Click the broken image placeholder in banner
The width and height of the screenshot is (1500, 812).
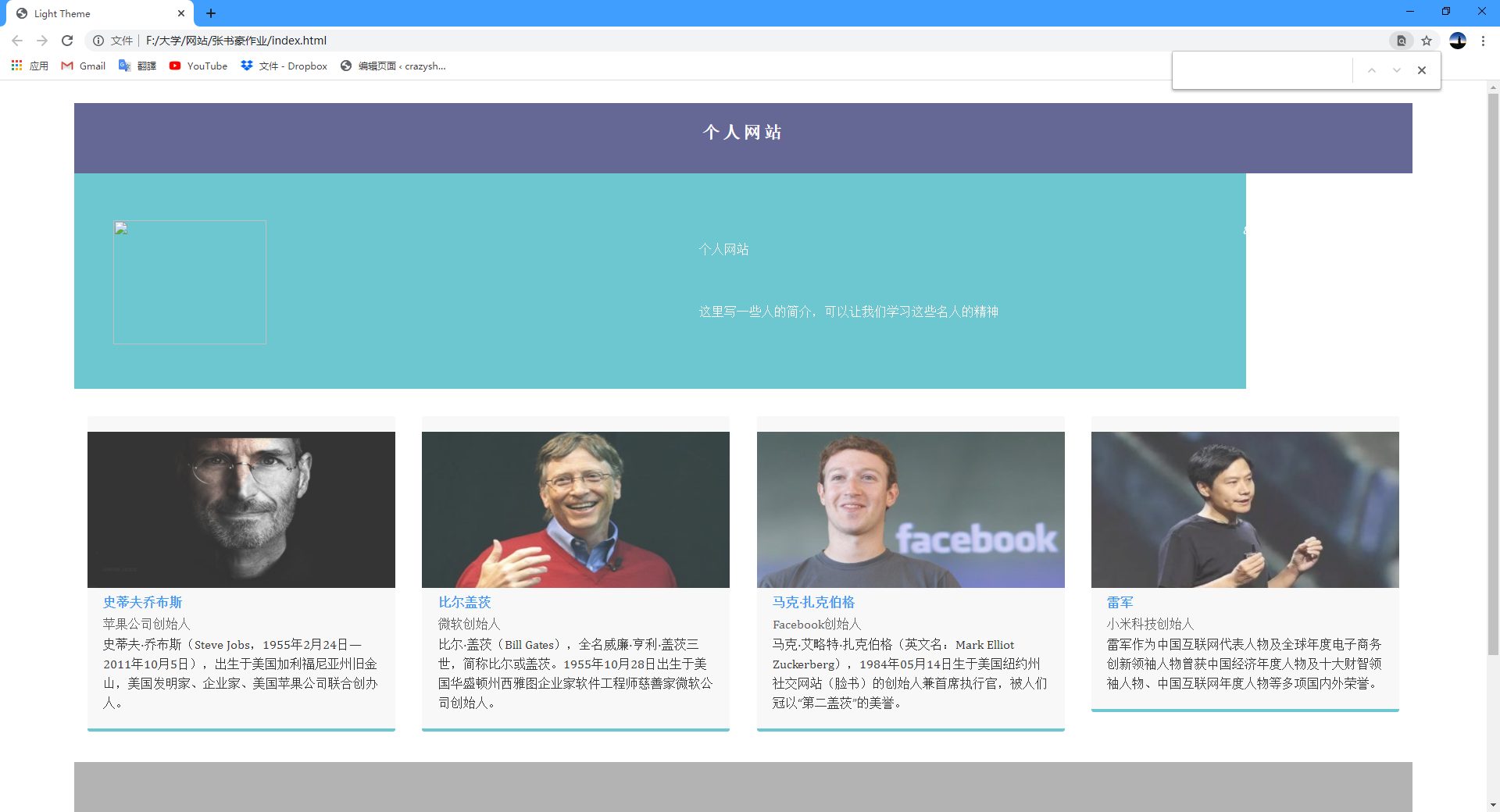[x=190, y=282]
